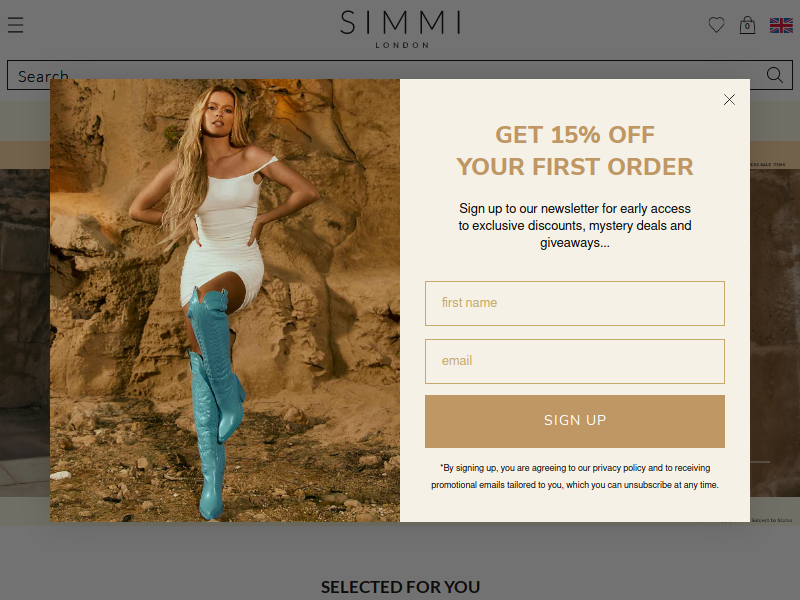Viewport: 800px width, 600px height.
Task: Click the carousel progress line on right banner
Action: click(760, 462)
